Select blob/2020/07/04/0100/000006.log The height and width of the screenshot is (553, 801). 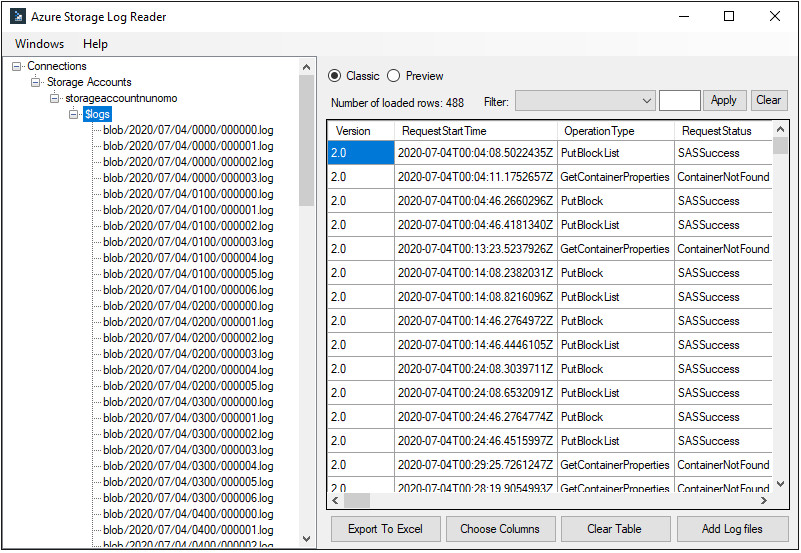[x=188, y=290]
